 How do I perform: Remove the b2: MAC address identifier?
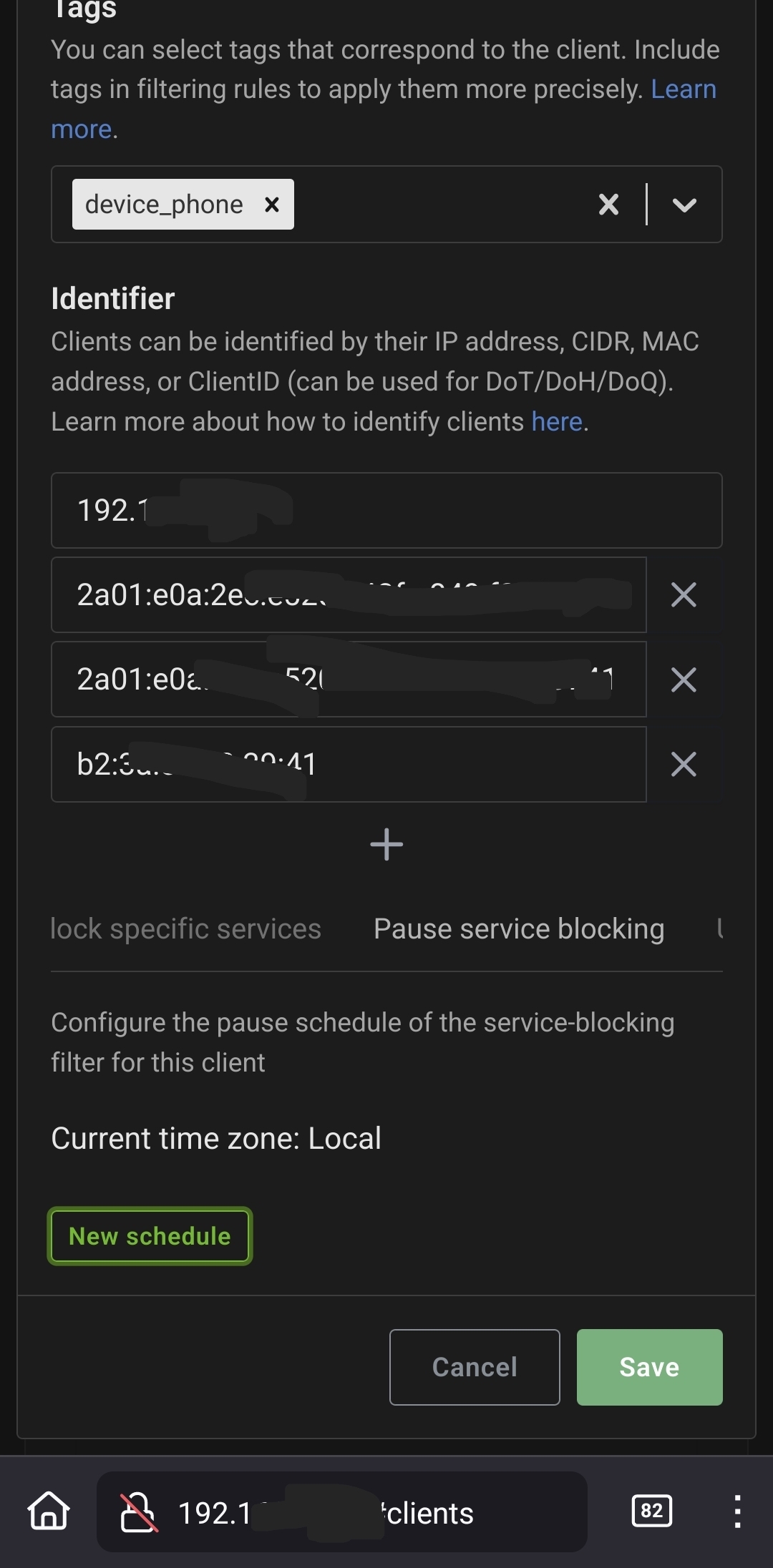click(684, 764)
